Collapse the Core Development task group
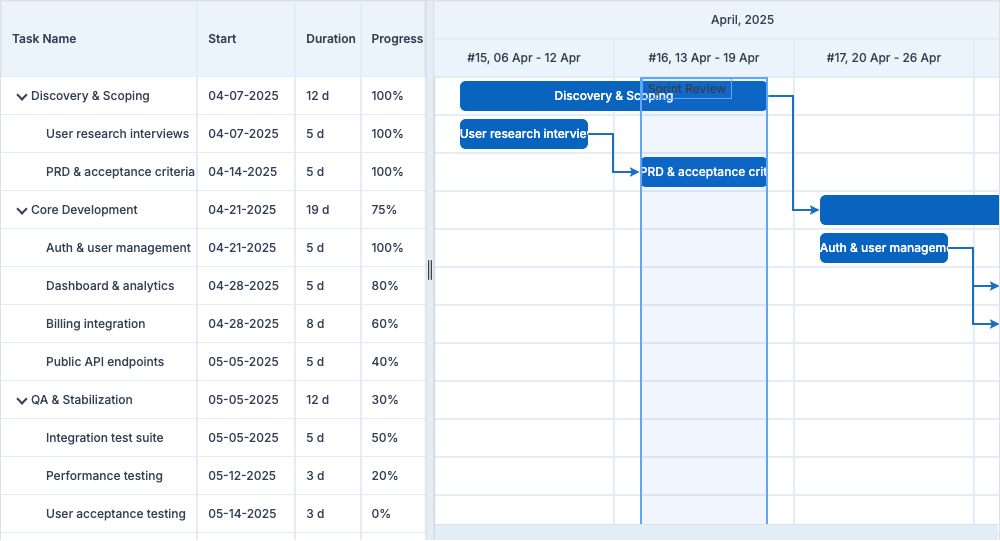Image resolution: width=1000 pixels, height=541 pixels. point(21,211)
